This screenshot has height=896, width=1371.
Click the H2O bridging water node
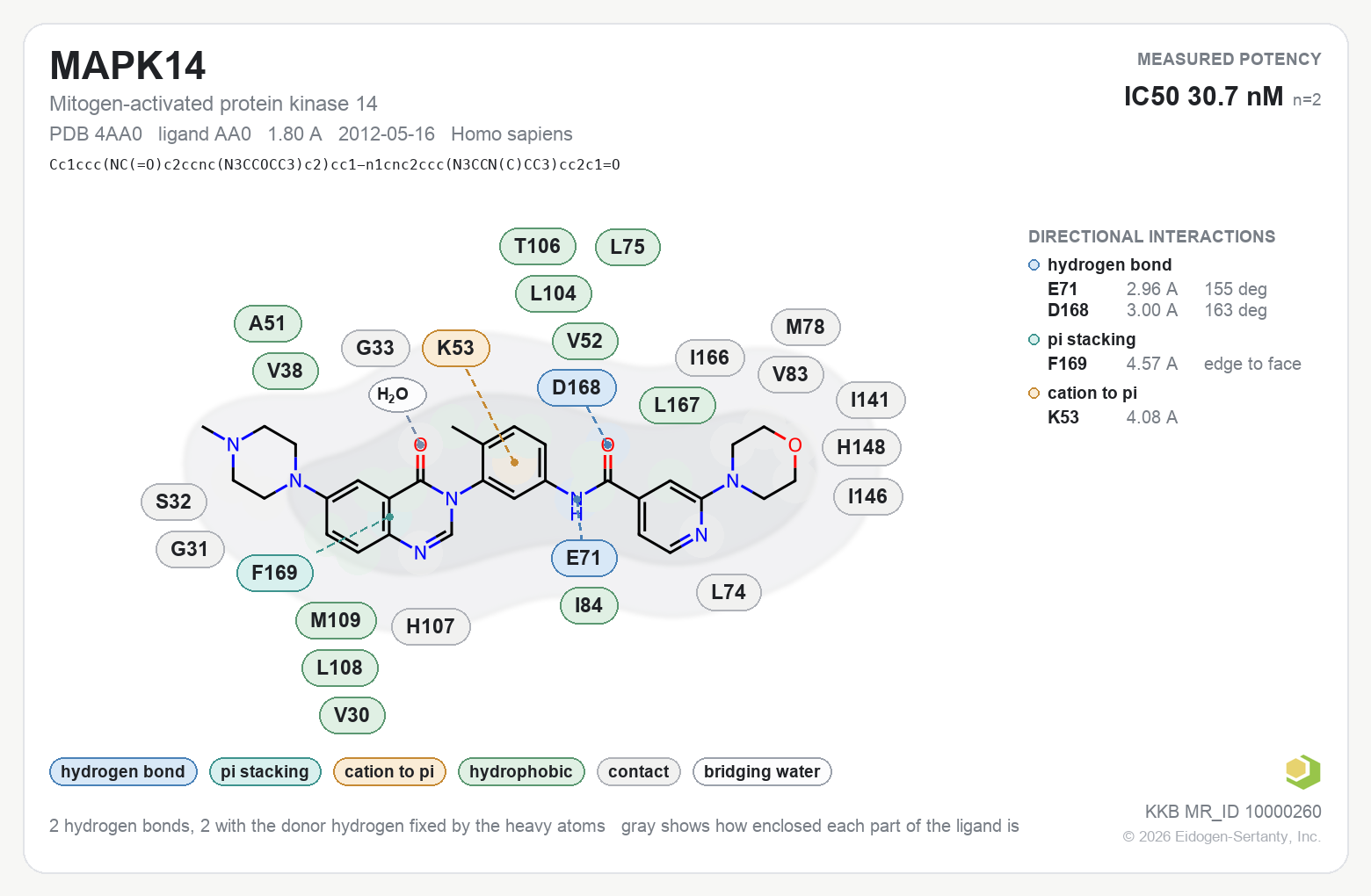coord(396,394)
